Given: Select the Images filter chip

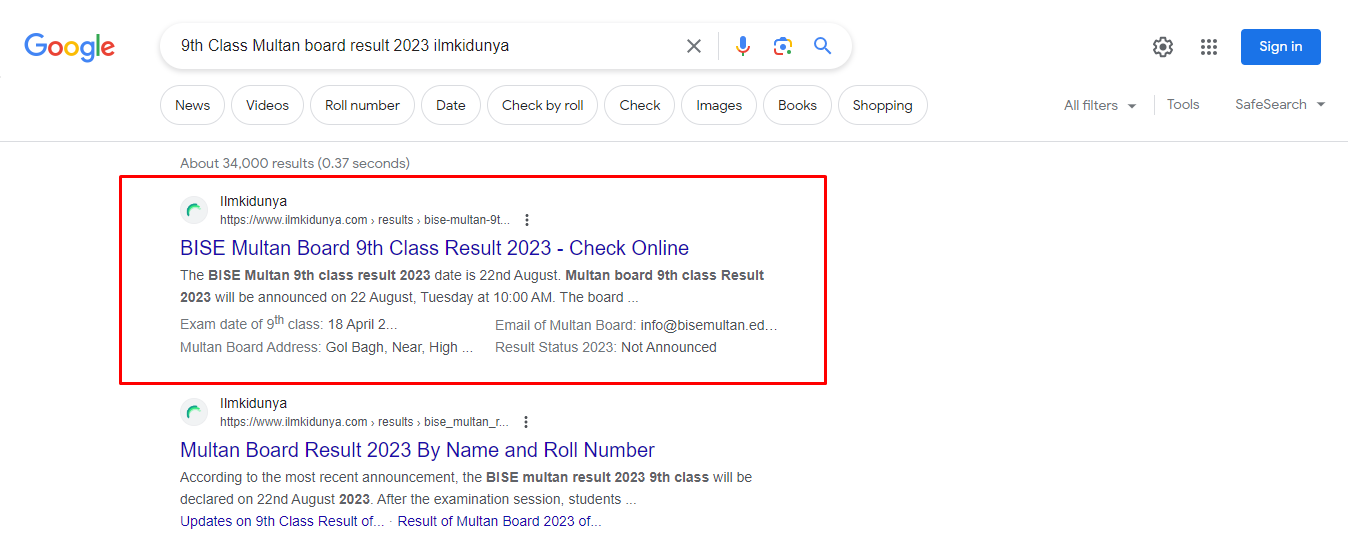Looking at the screenshot, I should pyautogui.click(x=719, y=105).
